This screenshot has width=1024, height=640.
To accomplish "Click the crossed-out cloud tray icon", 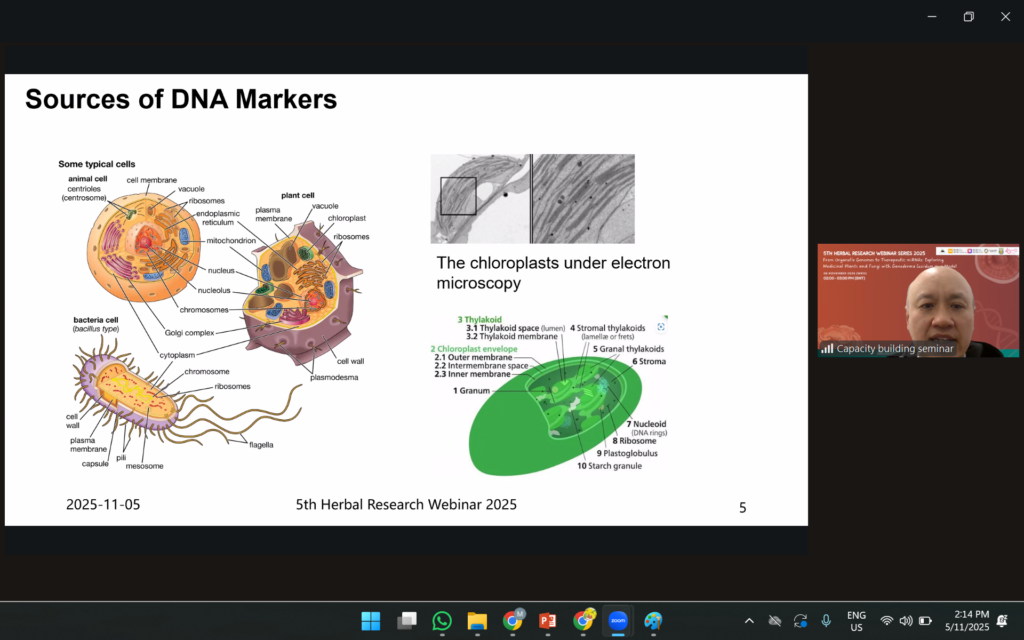I will pos(774,621).
